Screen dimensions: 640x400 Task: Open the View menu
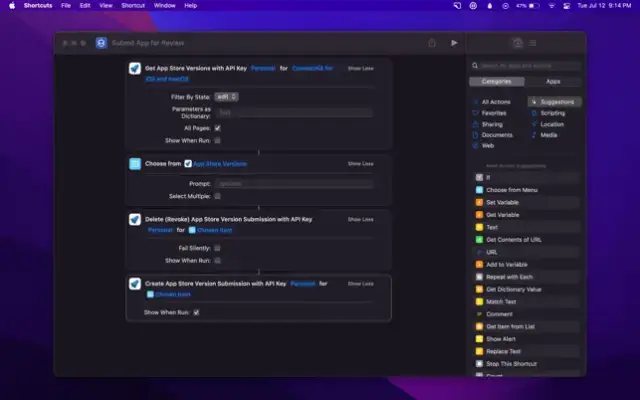(x=106, y=6)
